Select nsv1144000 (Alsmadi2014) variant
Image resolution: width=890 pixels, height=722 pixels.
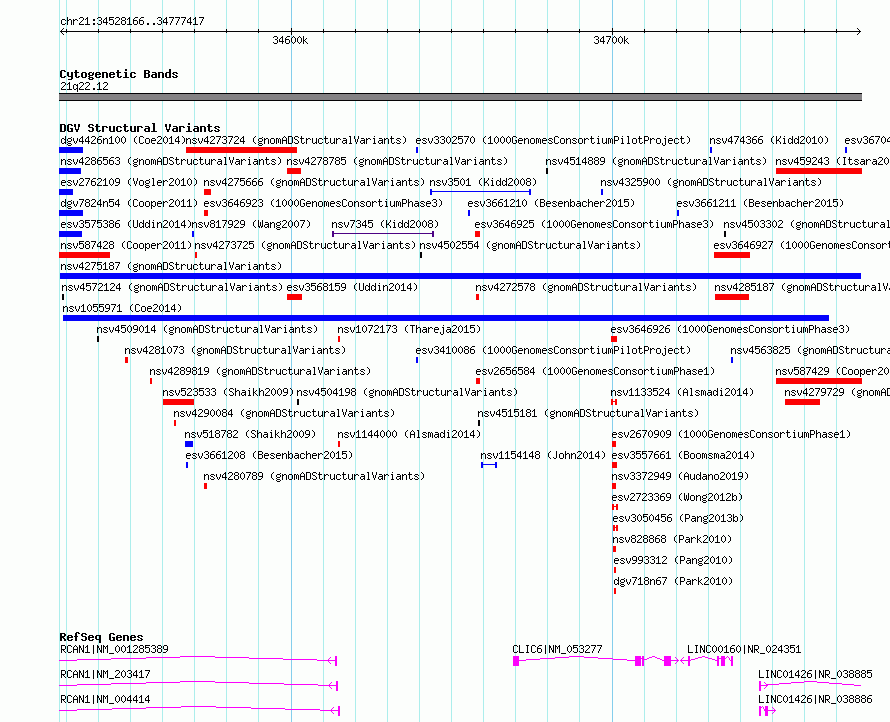pos(409,434)
